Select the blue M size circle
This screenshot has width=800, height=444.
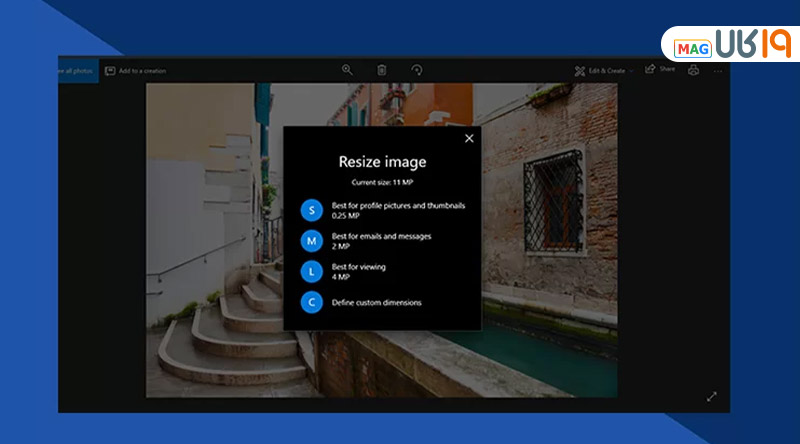[x=312, y=241]
